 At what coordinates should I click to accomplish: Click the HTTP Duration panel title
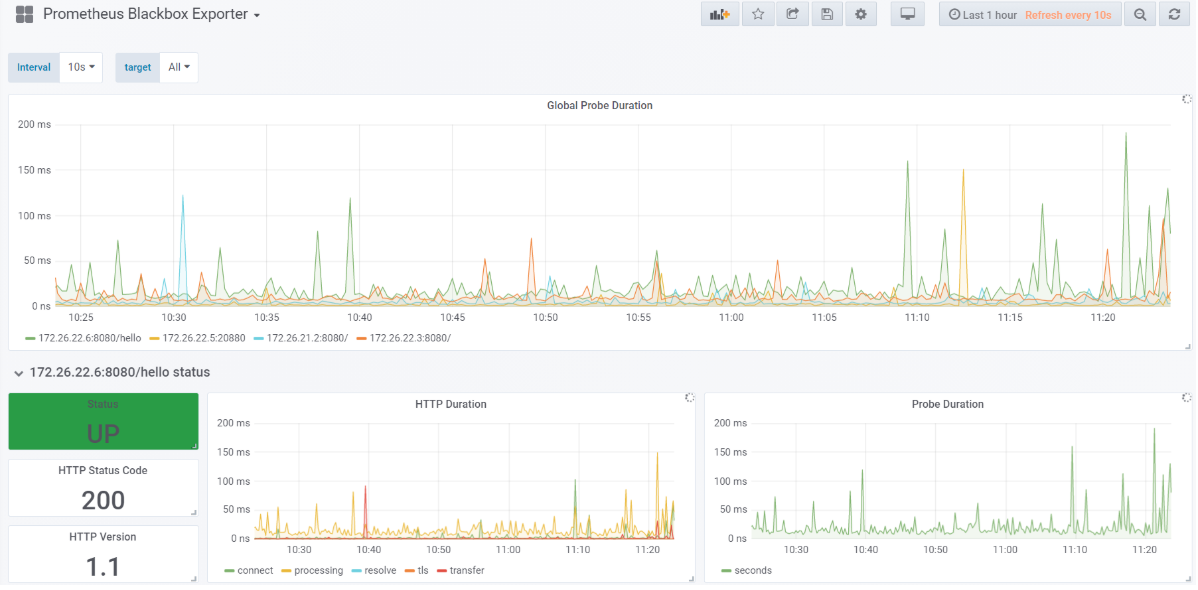[x=451, y=404]
